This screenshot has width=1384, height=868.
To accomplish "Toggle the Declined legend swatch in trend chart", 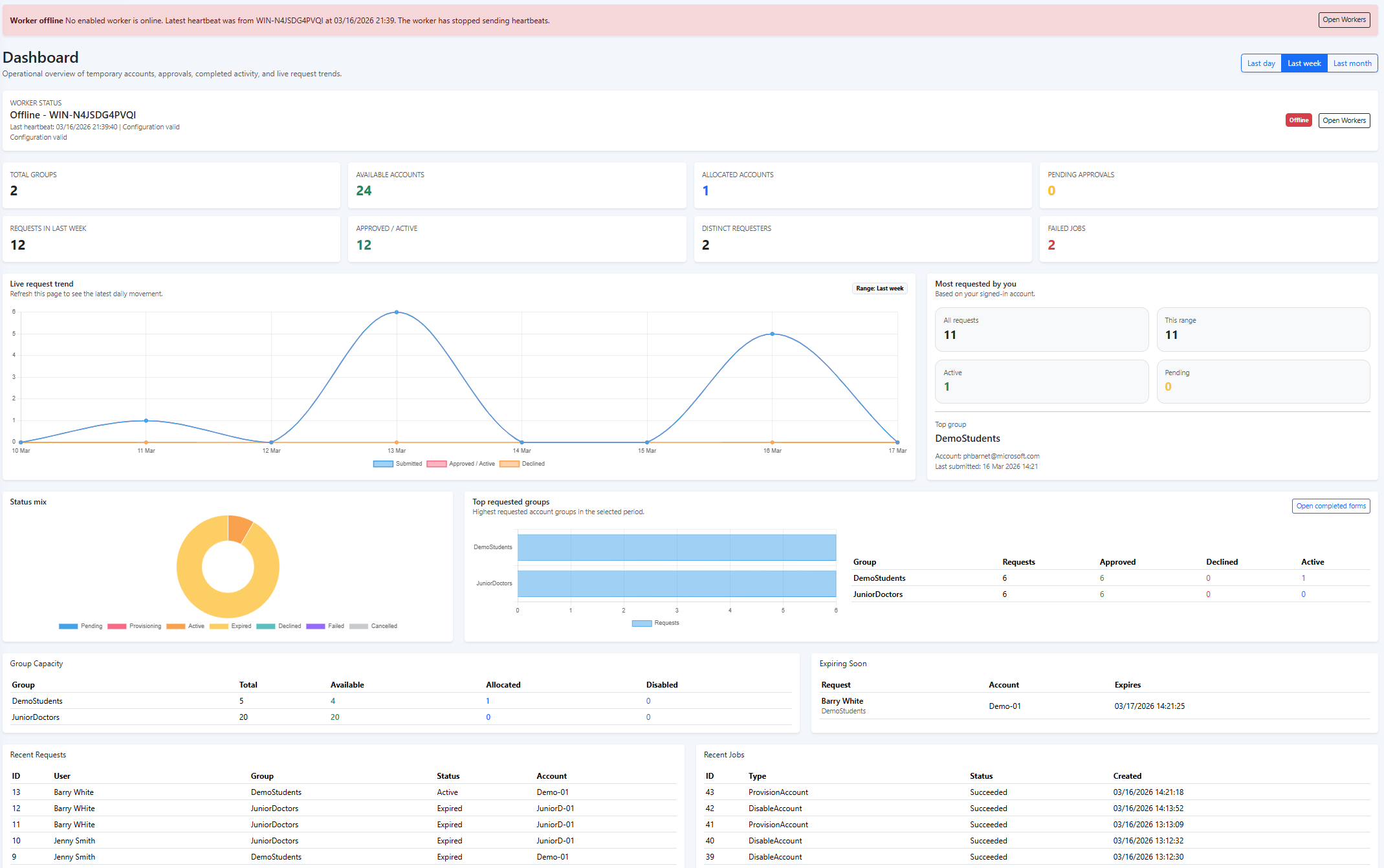I will pos(509,464).
